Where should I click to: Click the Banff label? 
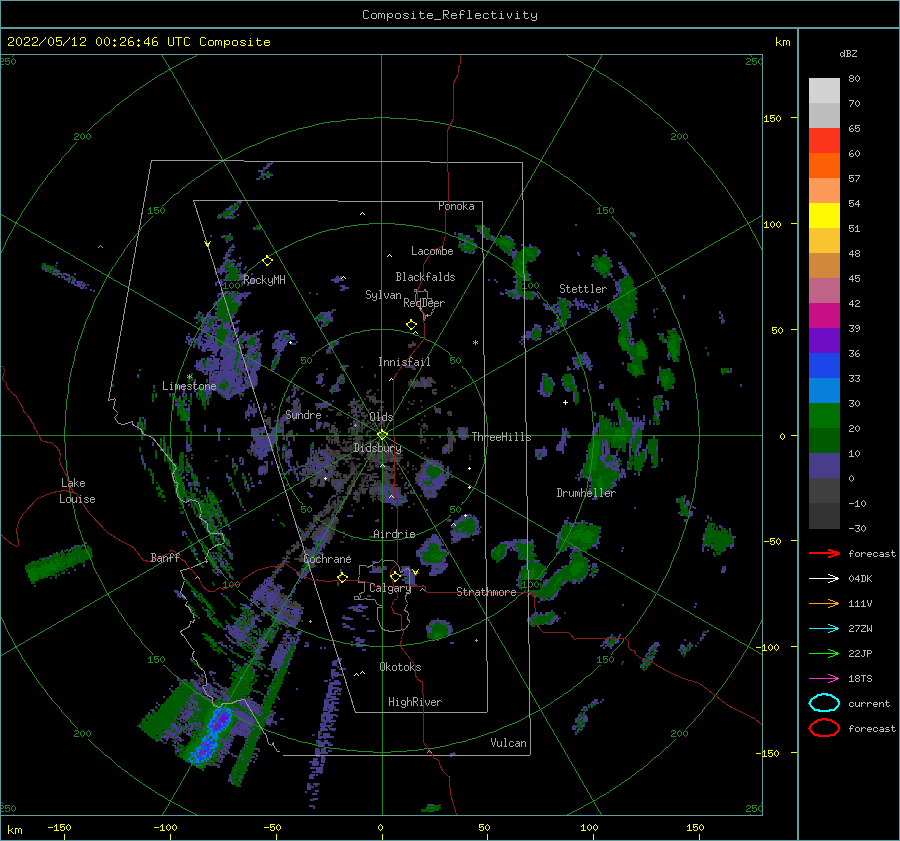pyautogui.click(x=165, y=558)
